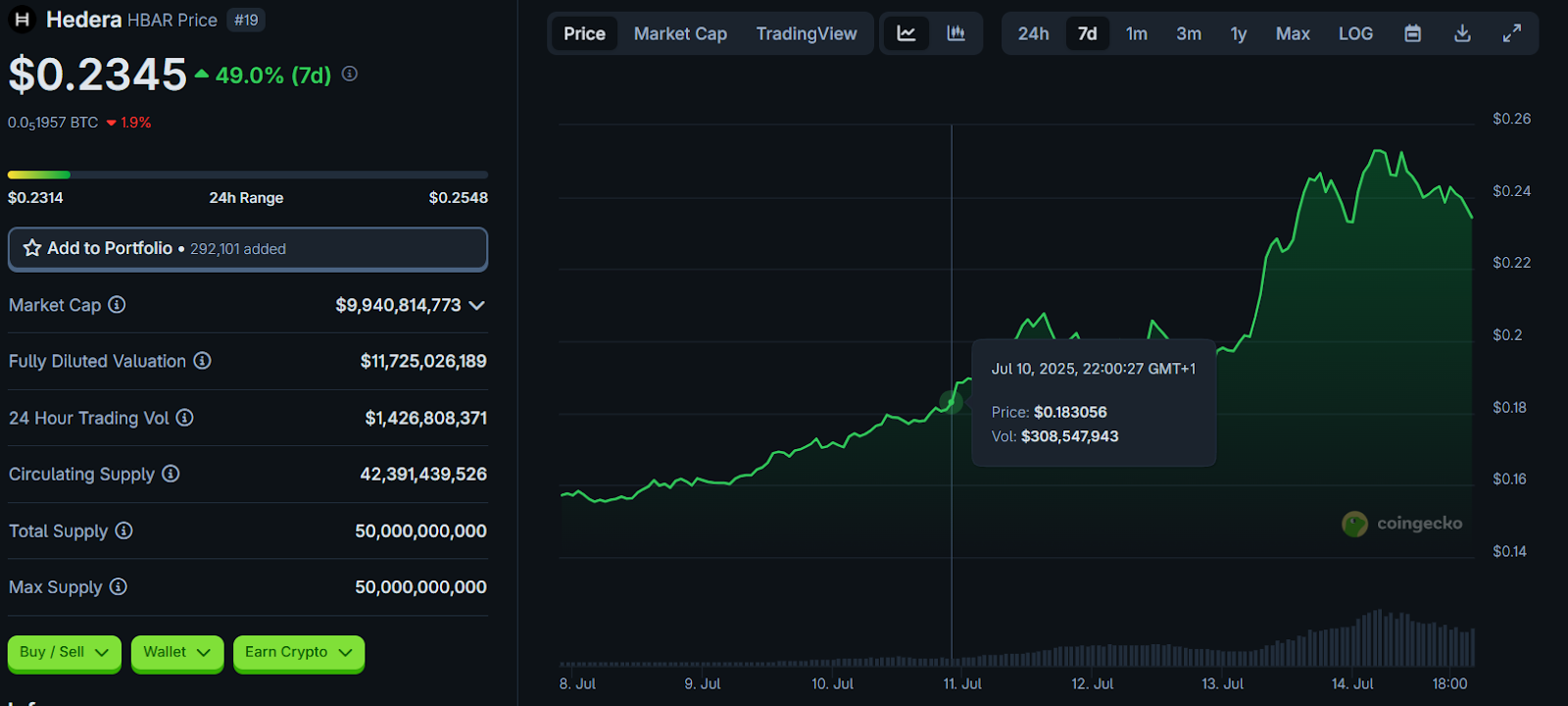The image size is (1568, 706).
Task: Click the $0.2345 current price text
Action: [97, 75]
